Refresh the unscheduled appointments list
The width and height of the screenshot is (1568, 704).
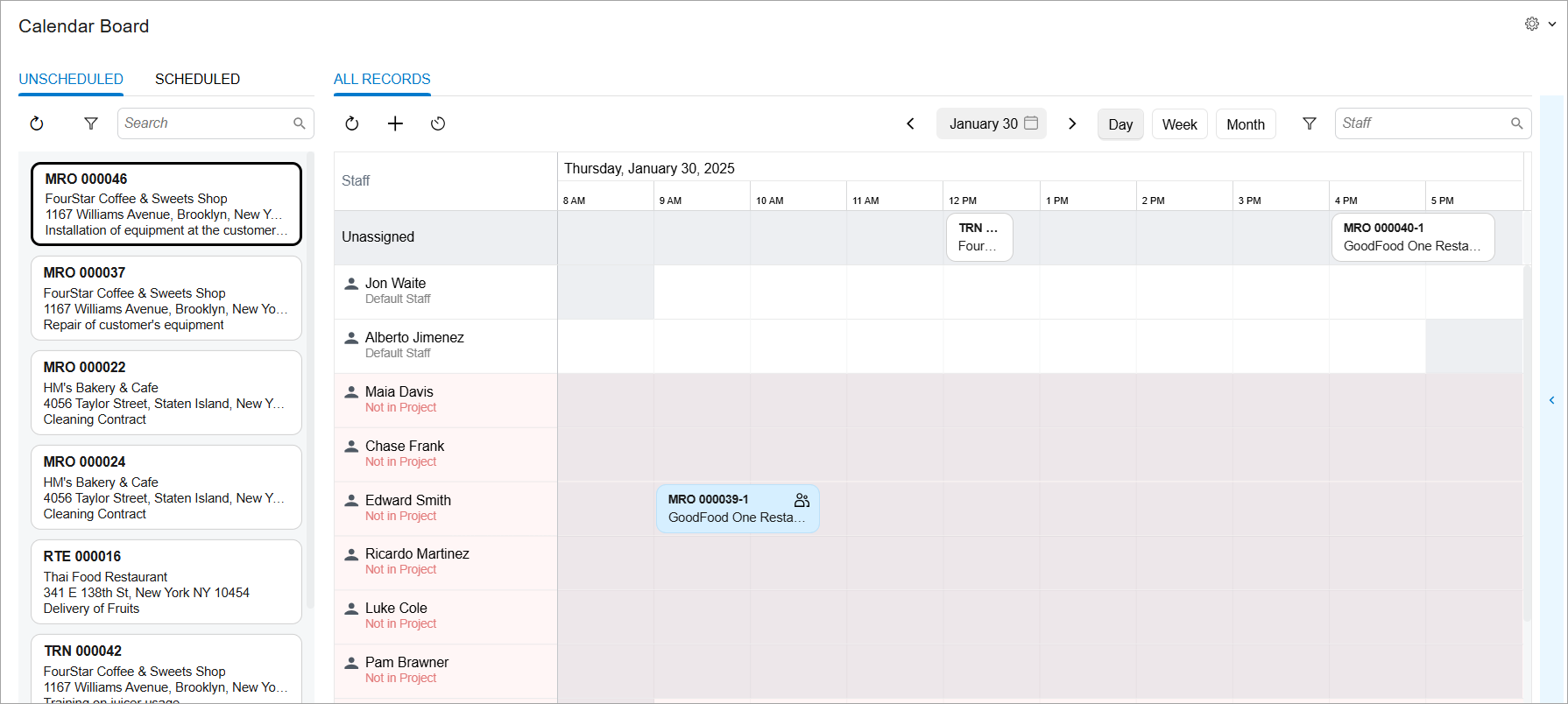tap(37, 123)
